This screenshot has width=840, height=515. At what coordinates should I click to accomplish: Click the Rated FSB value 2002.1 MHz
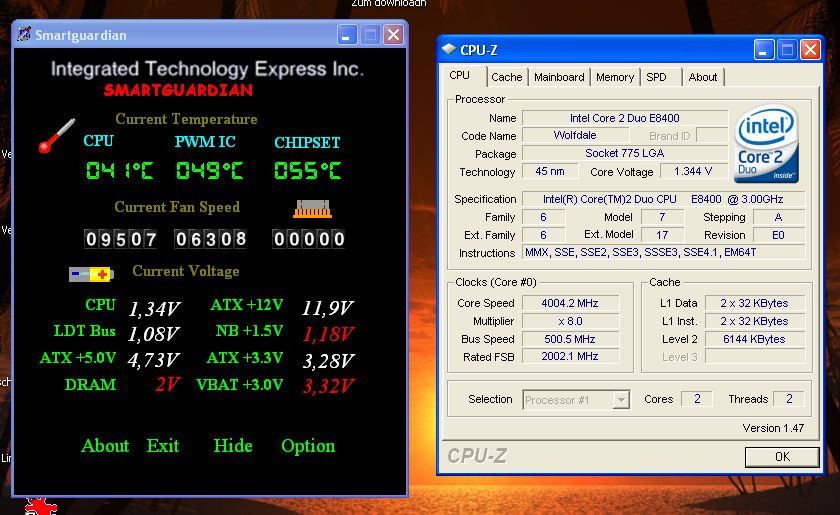coord(570,356)
